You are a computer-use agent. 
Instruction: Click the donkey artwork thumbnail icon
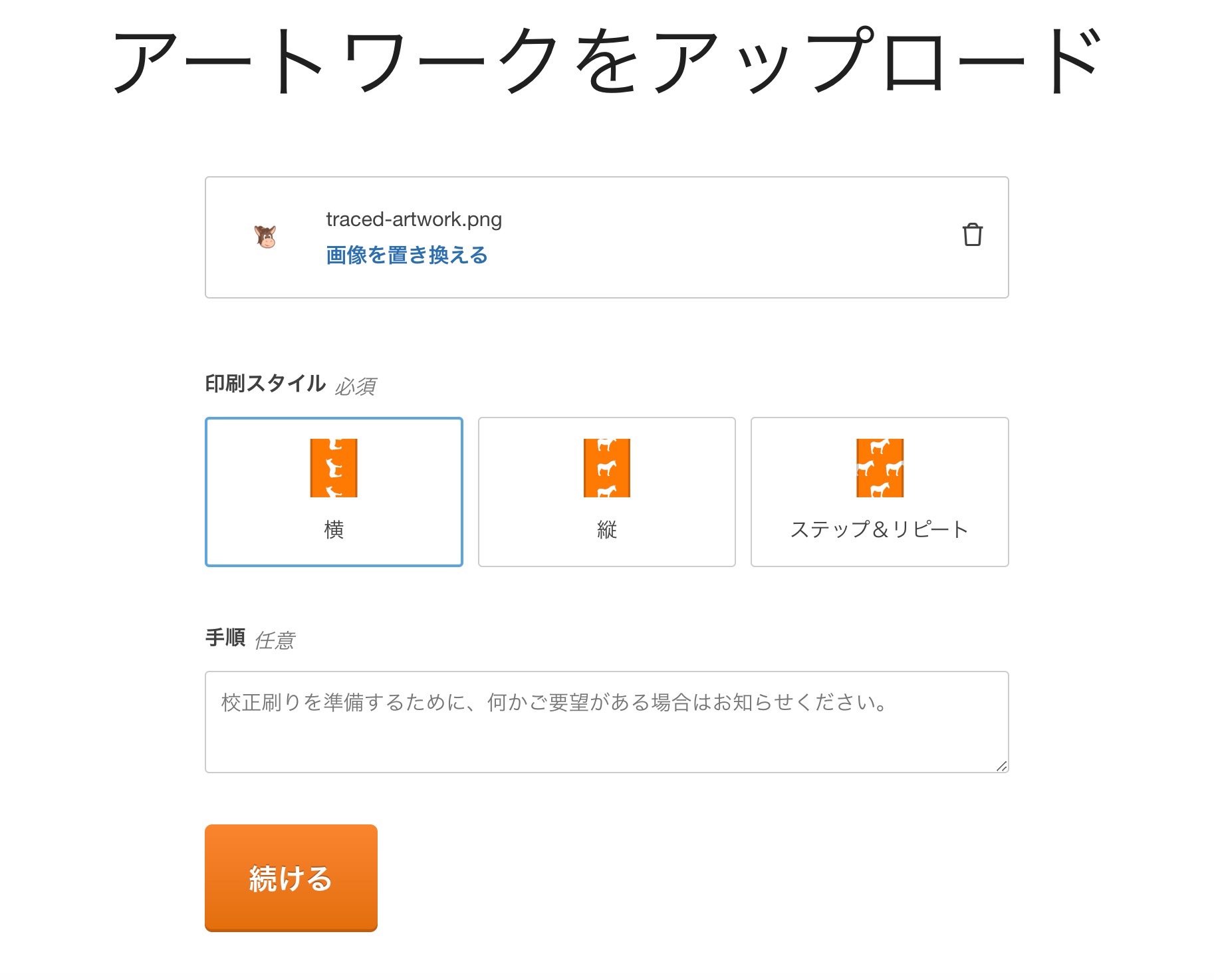click(x=264, y=237)
